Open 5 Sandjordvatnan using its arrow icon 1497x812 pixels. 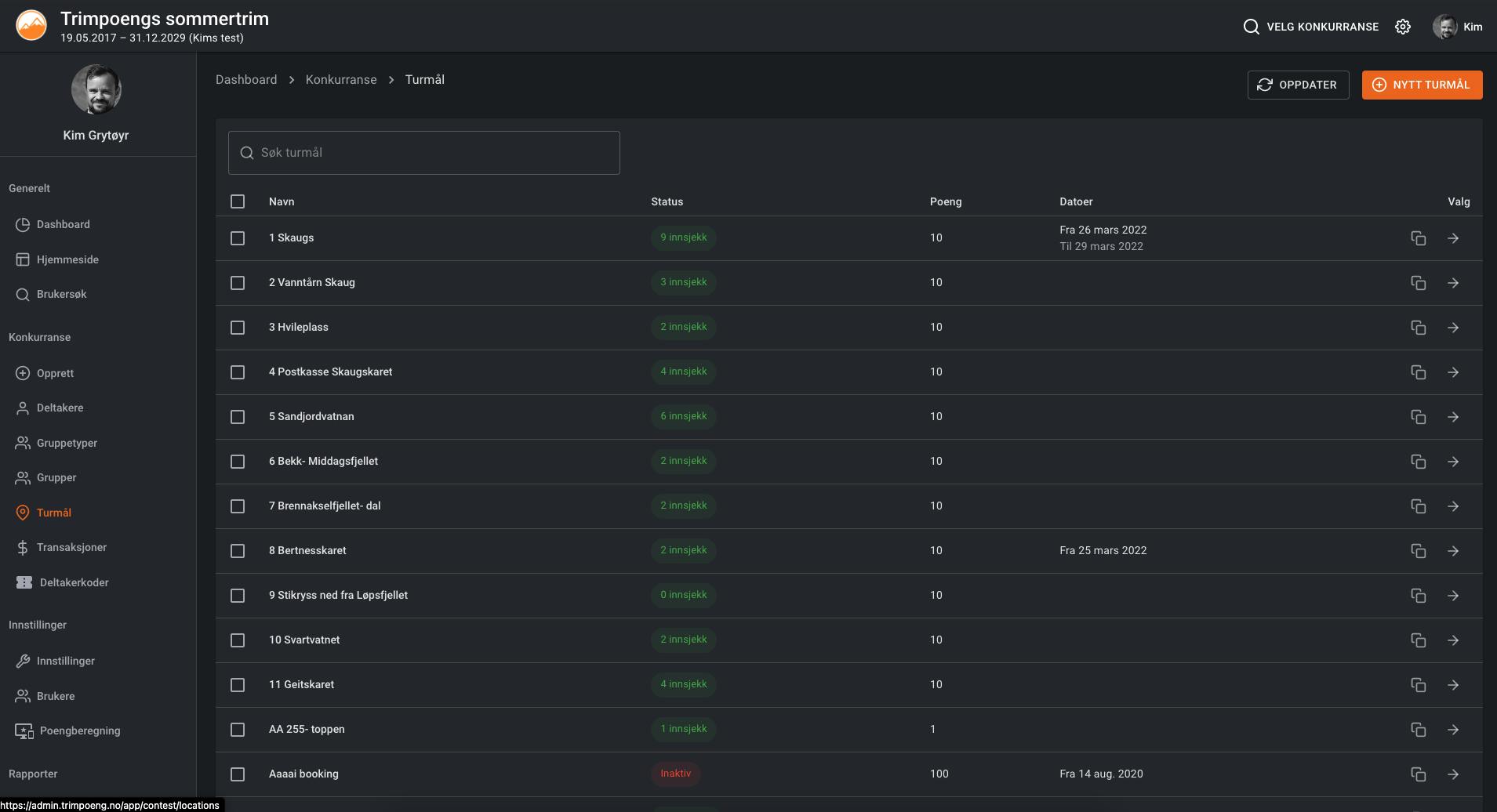tap(1453, 417)
